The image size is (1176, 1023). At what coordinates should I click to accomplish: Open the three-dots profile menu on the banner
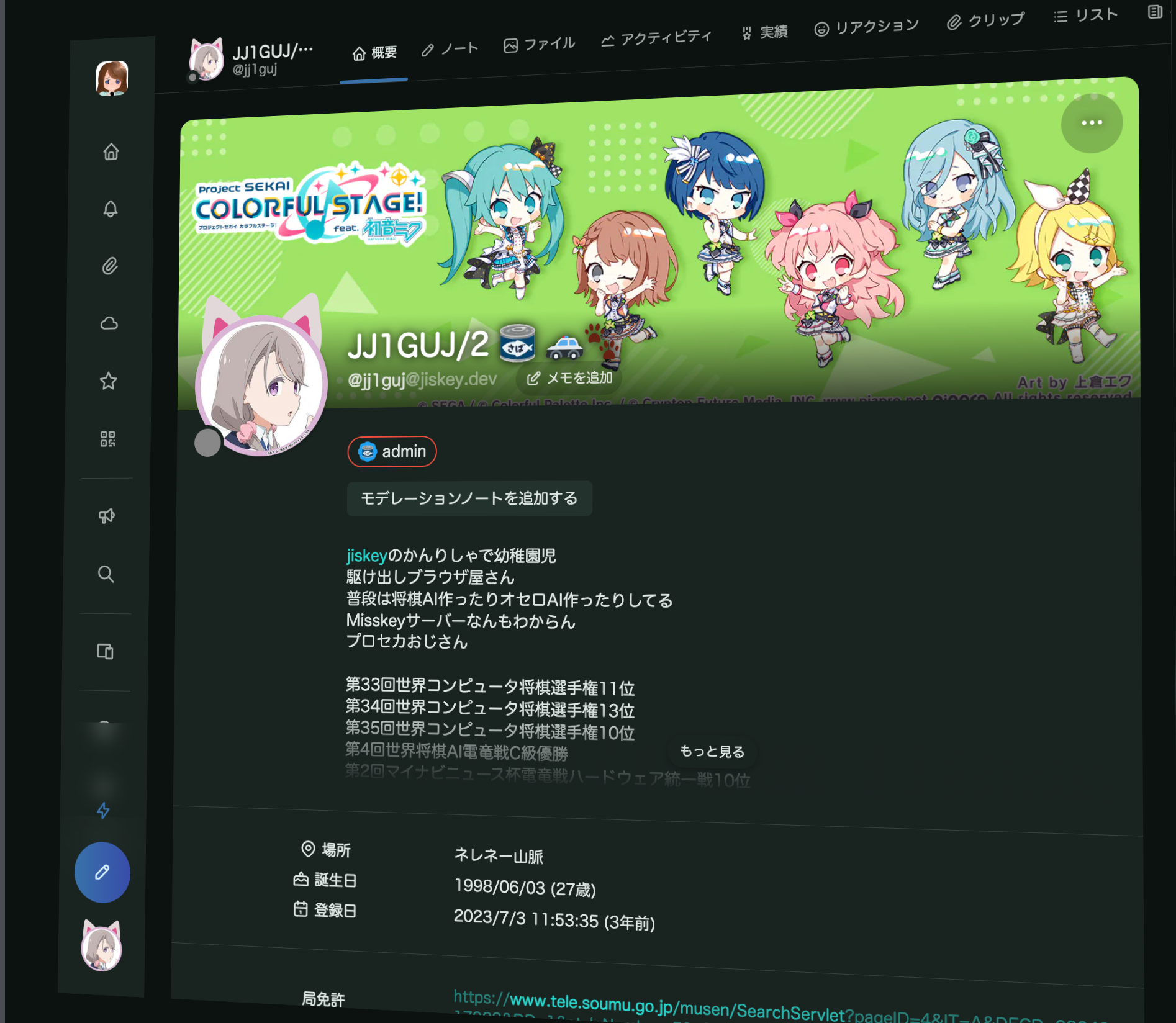(x=1092, y=123)
